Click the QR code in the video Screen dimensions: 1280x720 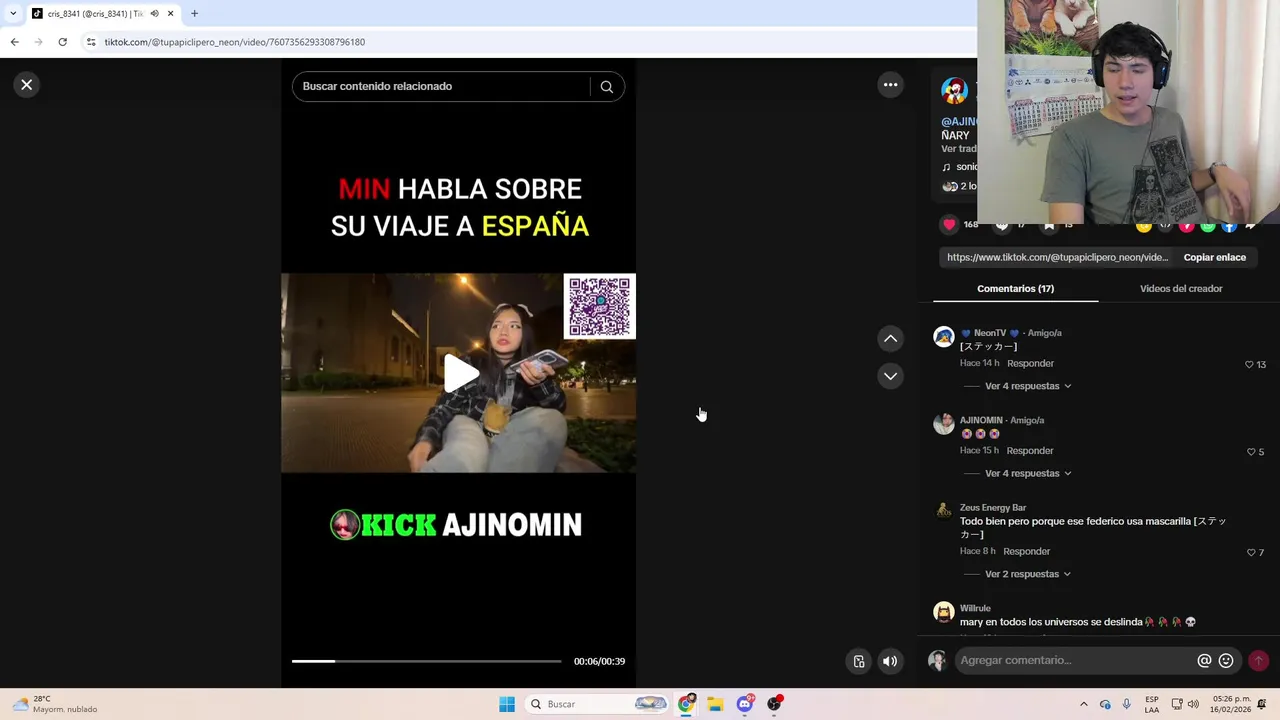pos(599,307)
